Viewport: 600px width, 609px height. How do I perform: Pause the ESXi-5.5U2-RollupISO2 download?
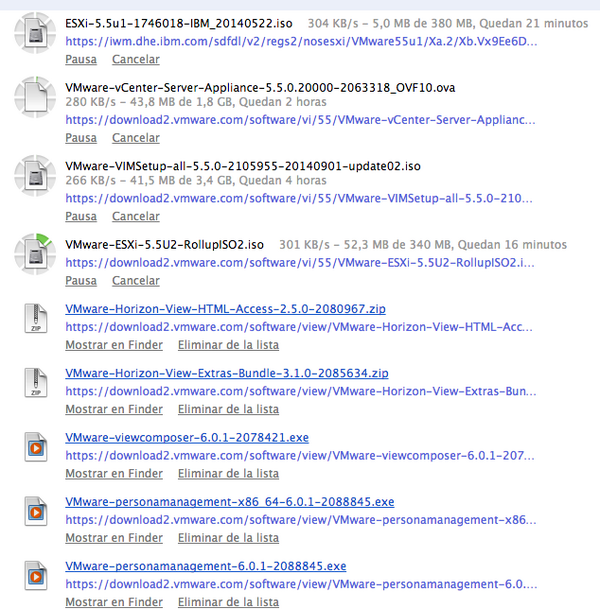point(81,281)
